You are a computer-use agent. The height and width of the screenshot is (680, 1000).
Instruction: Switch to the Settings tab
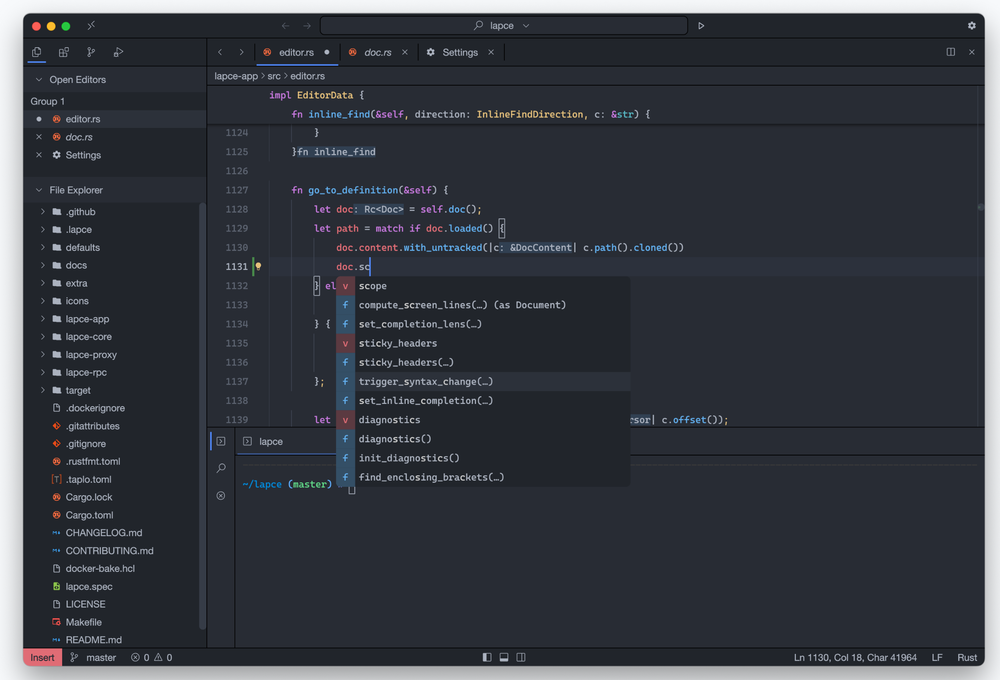tap(460, 52)
